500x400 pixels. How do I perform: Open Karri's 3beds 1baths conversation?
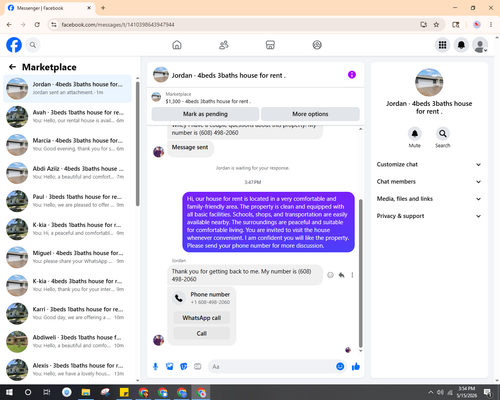pyautogui.click(x=67, y=313)
